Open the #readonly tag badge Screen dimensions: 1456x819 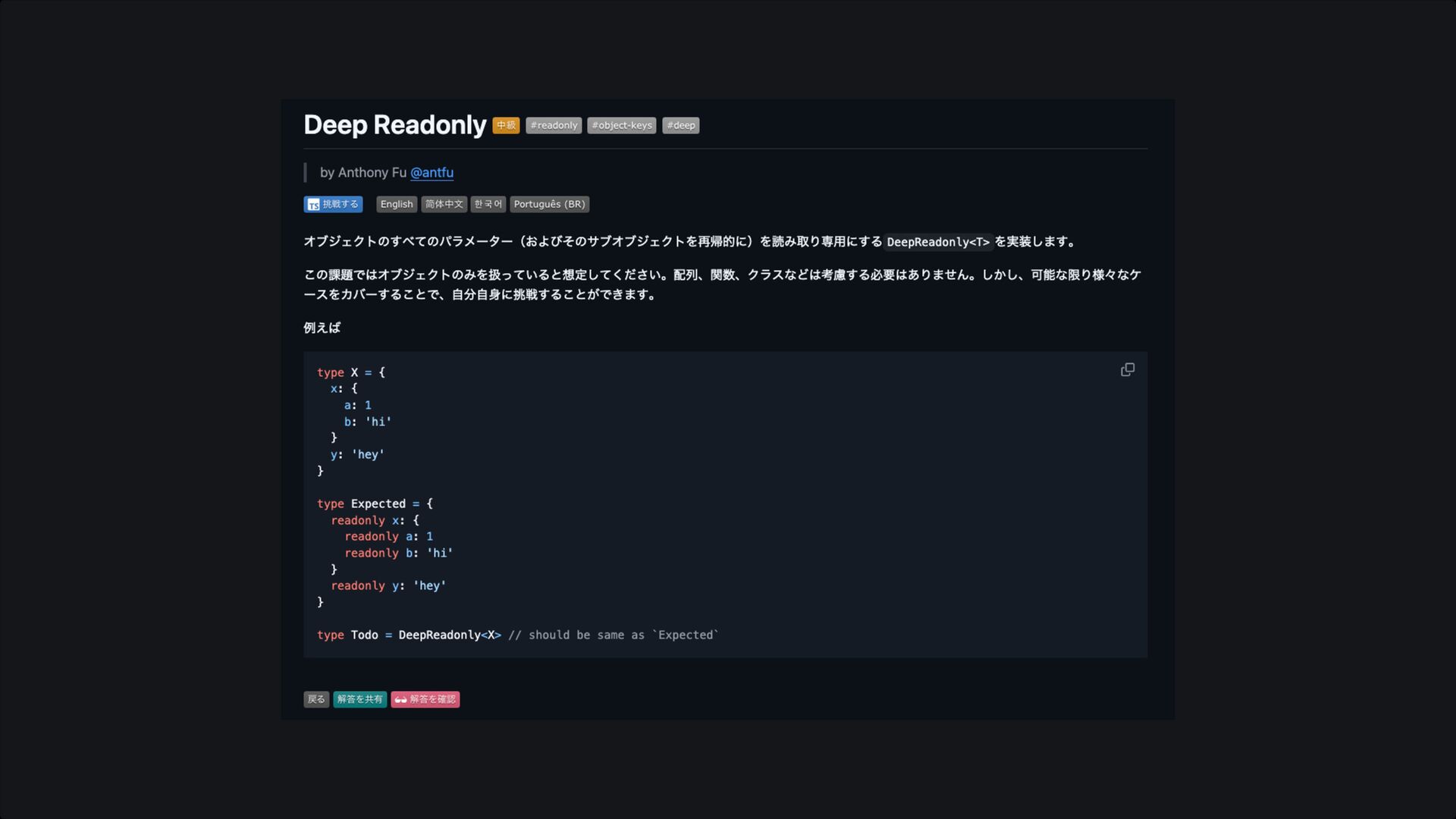[x=554, y=125]
